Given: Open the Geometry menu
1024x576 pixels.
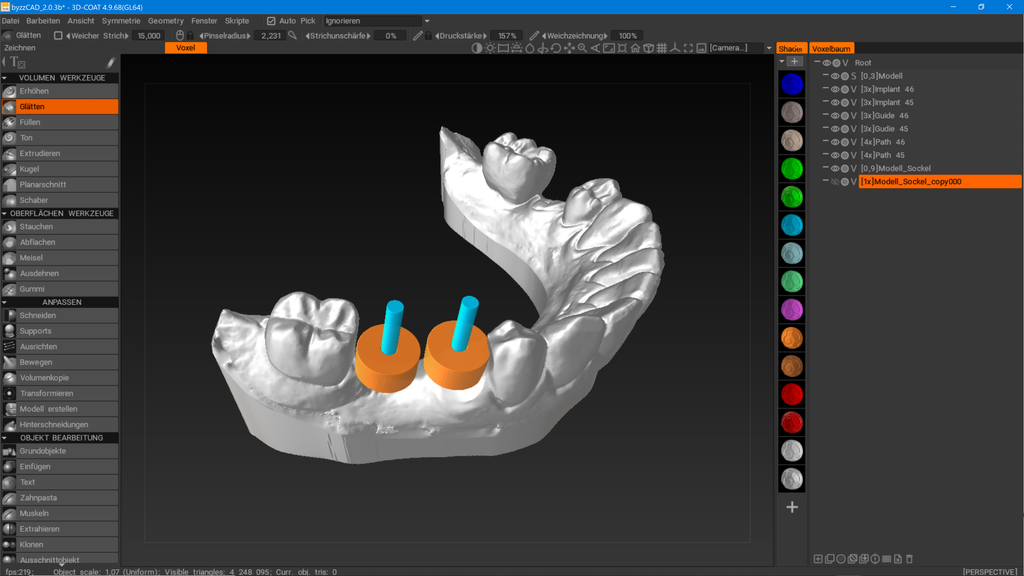Looking at the screenshot, I should (166, 21).
